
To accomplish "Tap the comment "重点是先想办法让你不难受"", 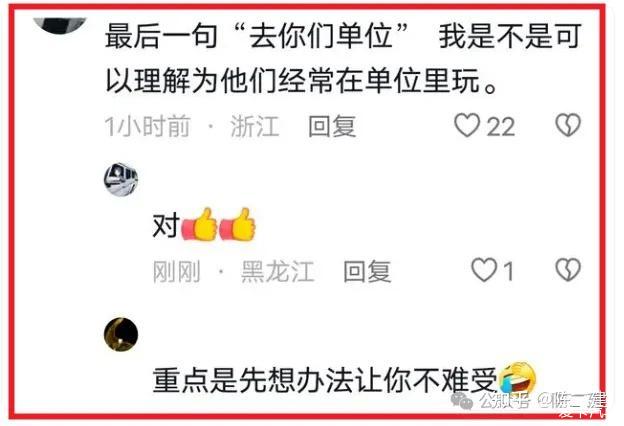I will [x=325, y=381].
